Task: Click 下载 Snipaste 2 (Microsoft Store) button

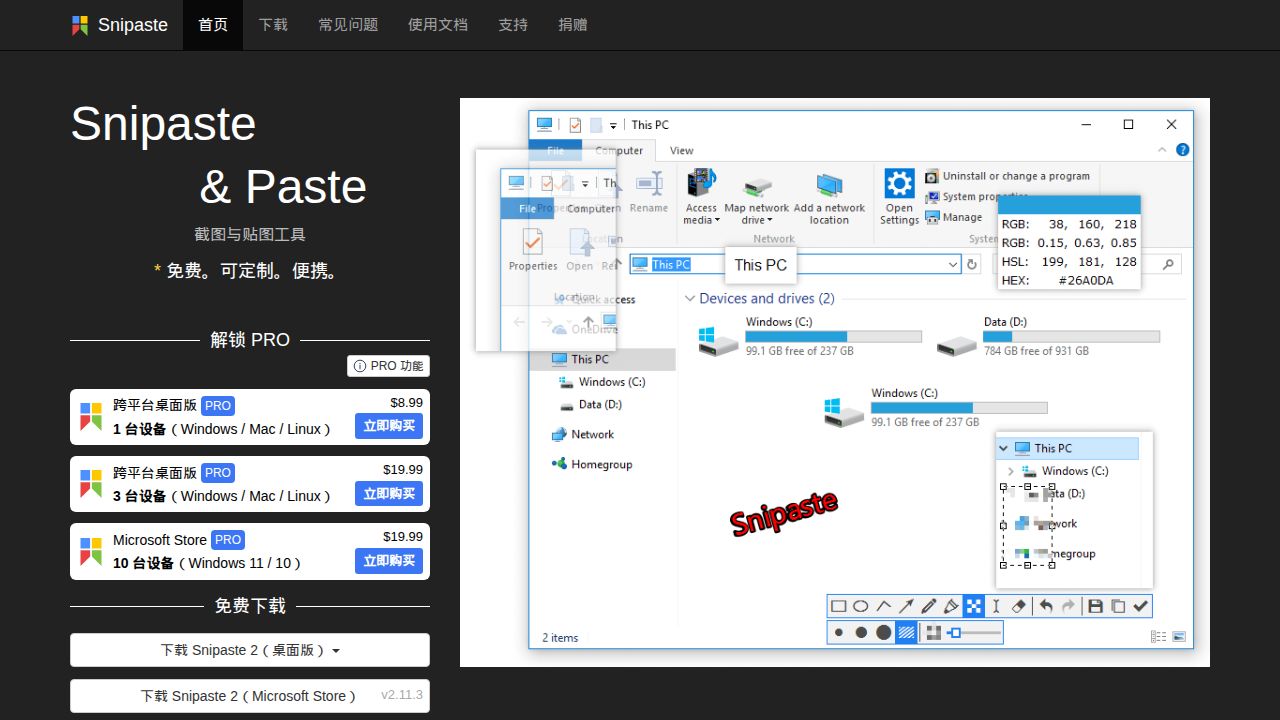Action: tap(250, 696)
